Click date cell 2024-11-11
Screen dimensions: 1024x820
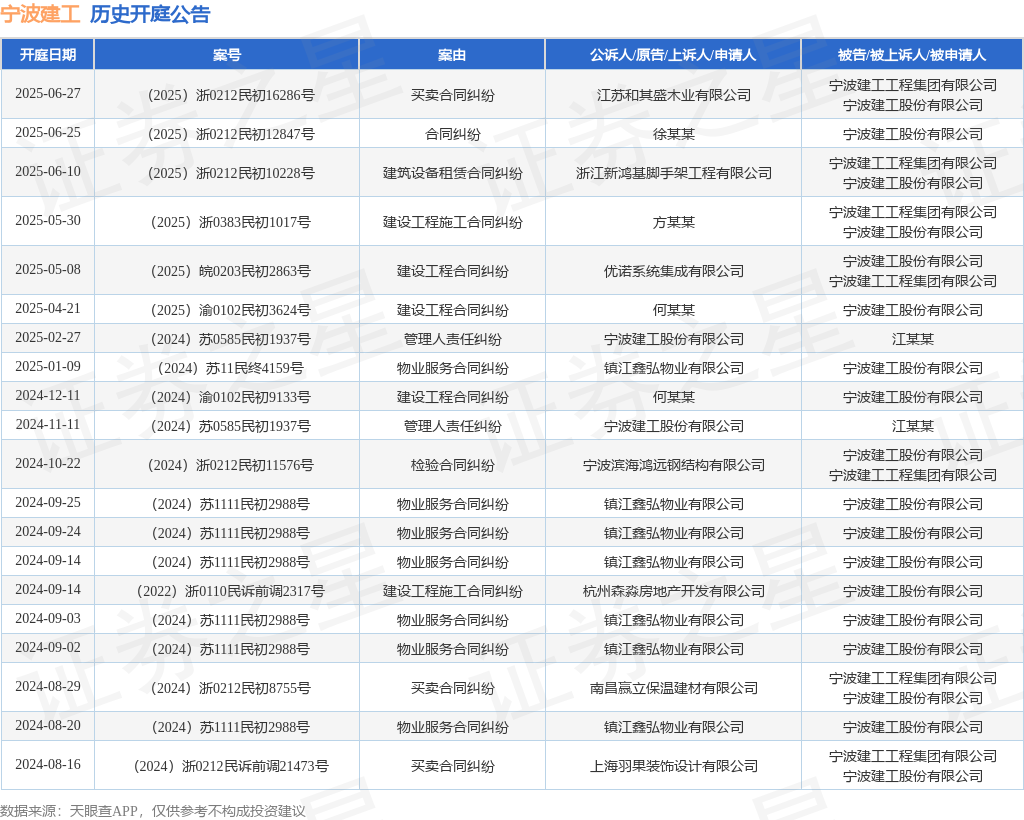pos(48,424)
